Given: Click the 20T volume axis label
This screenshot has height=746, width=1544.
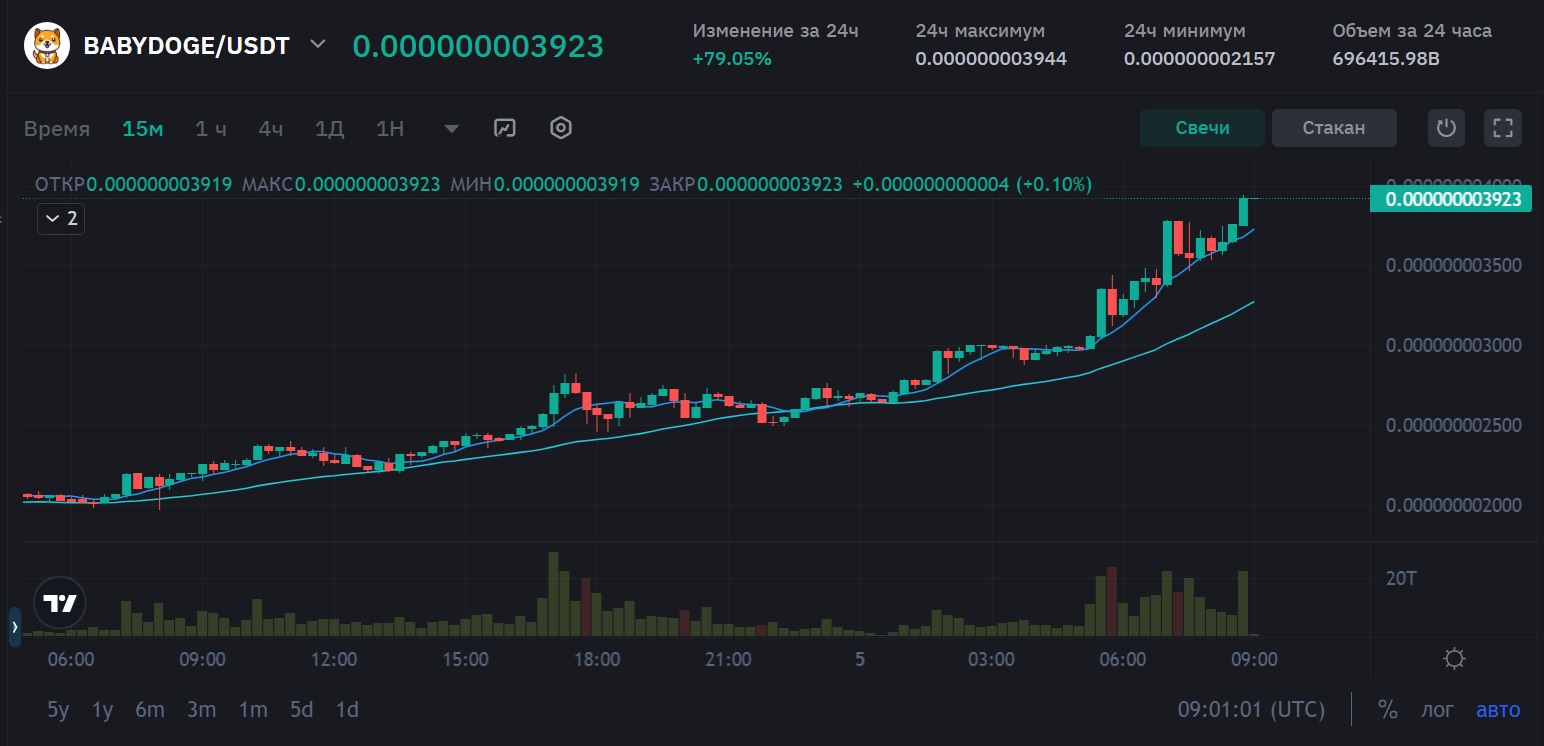Looking at the screenshot, I should [1402, 578].
